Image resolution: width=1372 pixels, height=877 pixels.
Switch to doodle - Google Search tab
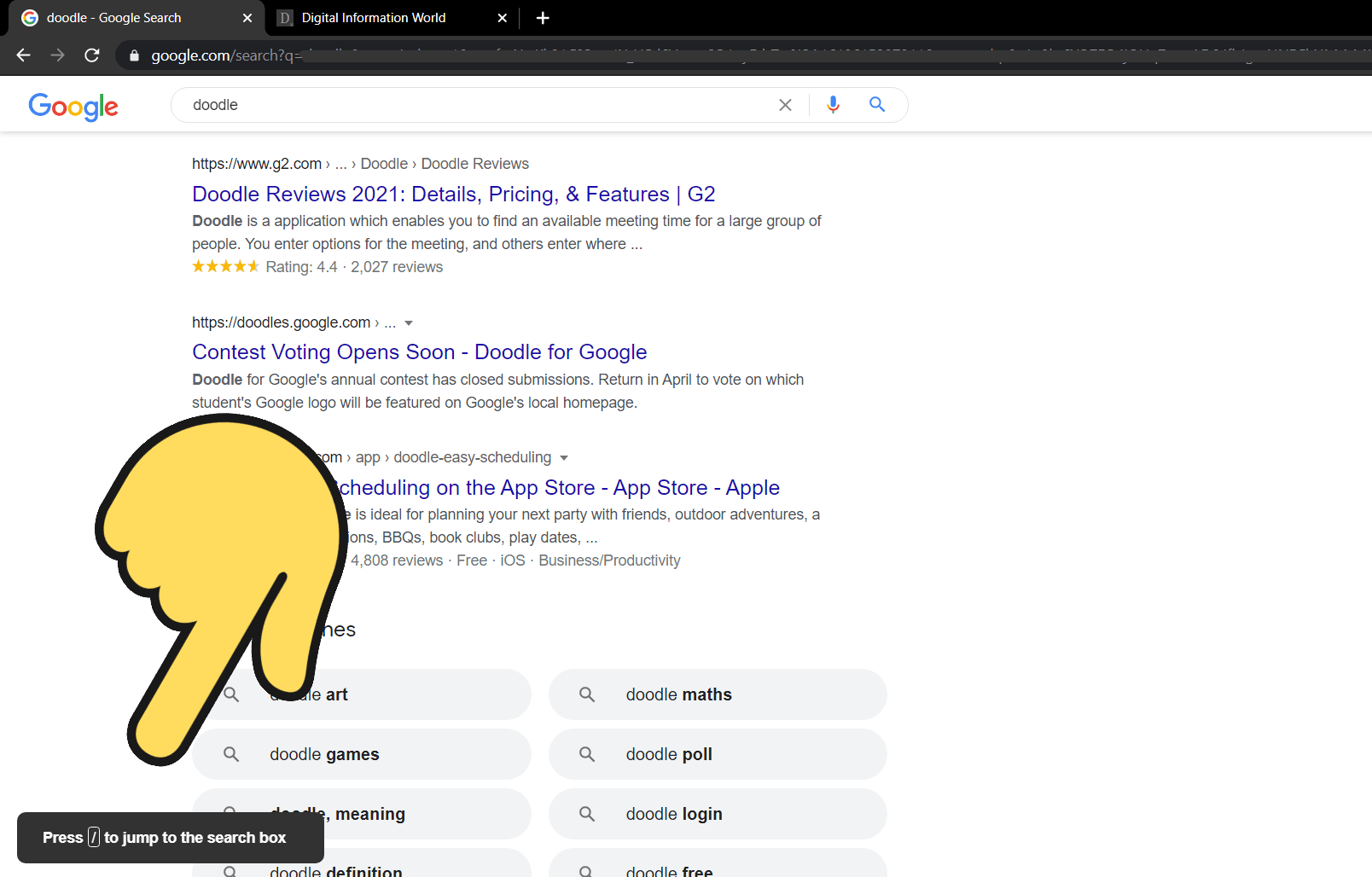[137, 18]
